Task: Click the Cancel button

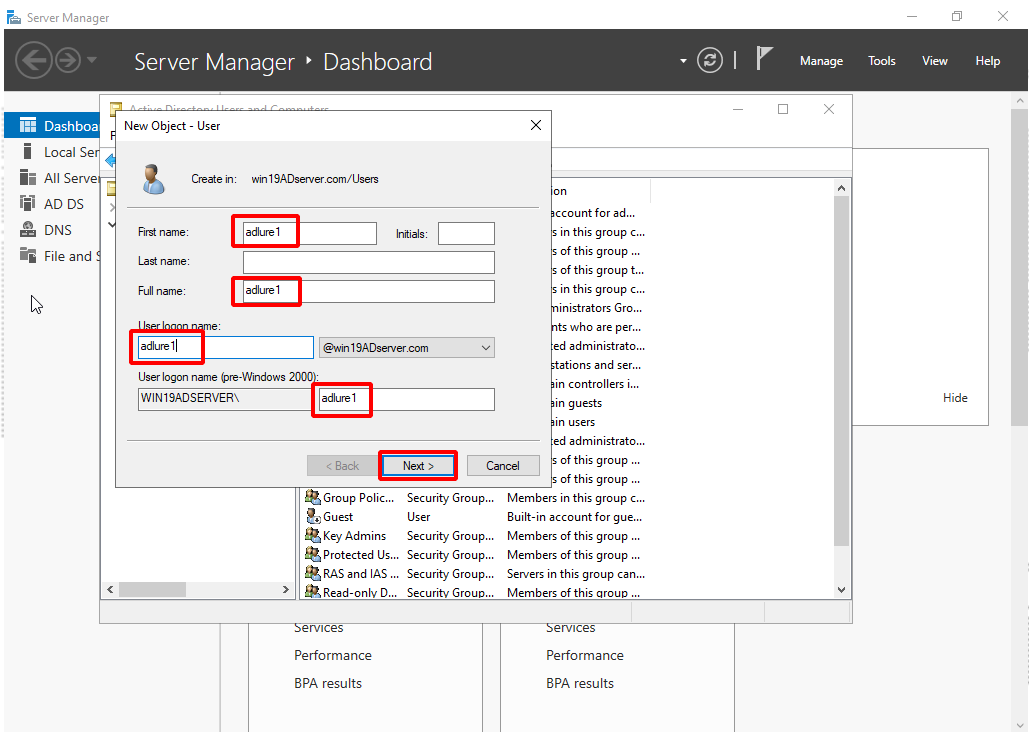Action: 502,465
